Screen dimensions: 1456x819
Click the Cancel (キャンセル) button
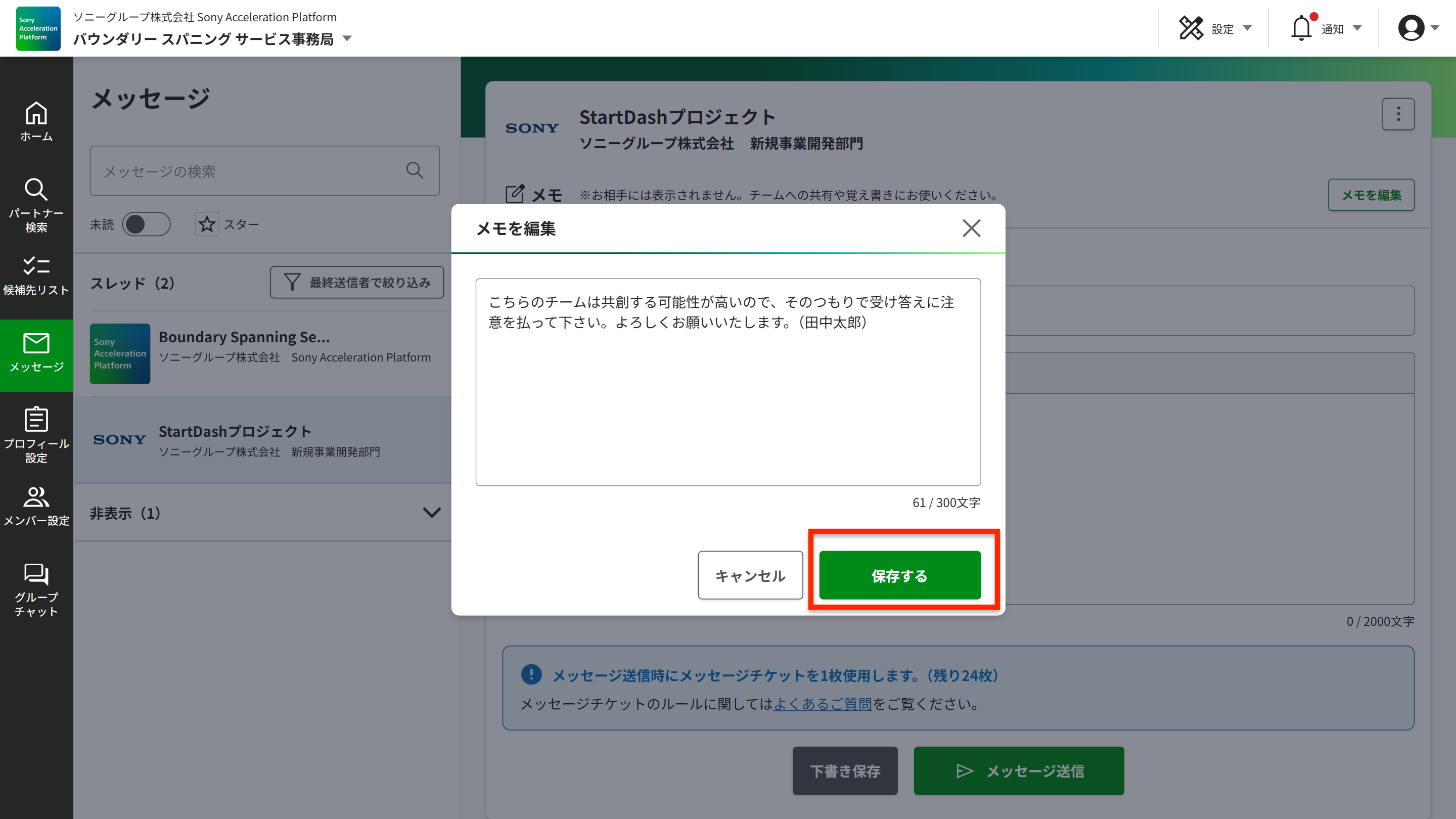750,575
